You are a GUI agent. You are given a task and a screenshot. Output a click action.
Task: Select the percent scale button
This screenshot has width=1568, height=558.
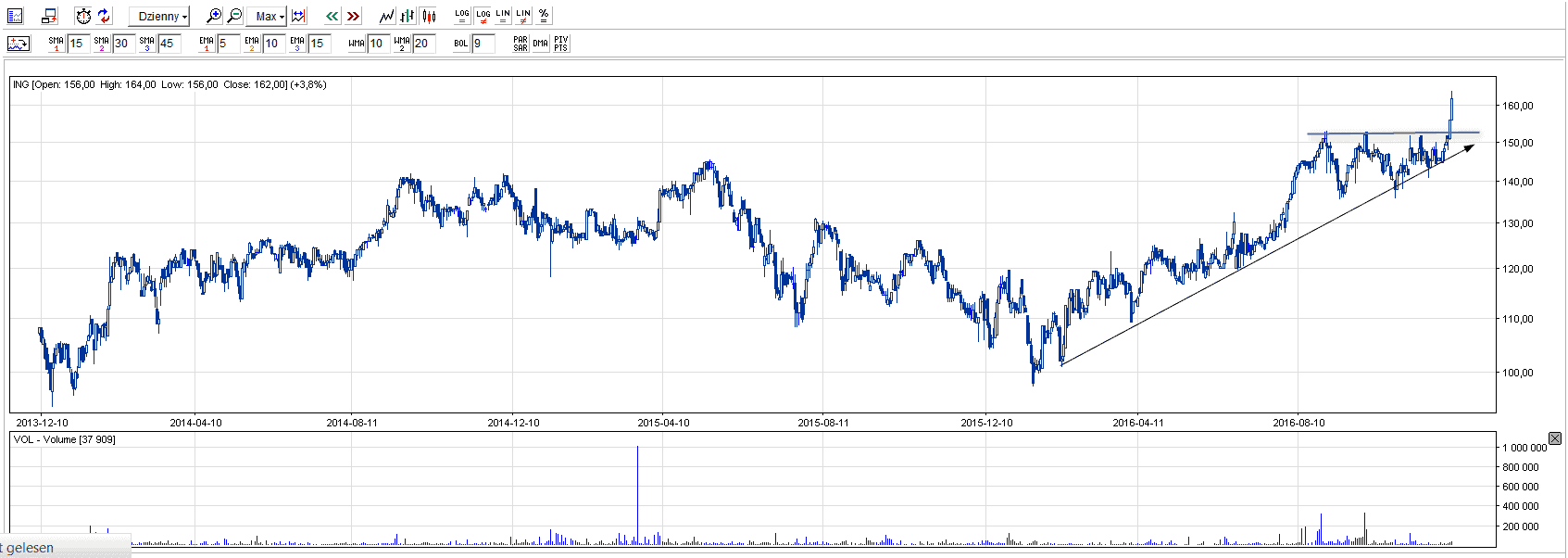coord(544,16)
